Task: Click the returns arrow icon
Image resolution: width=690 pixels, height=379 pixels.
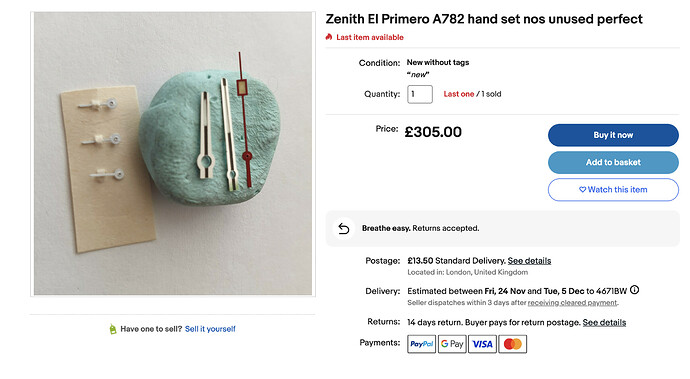Action: 344,228
